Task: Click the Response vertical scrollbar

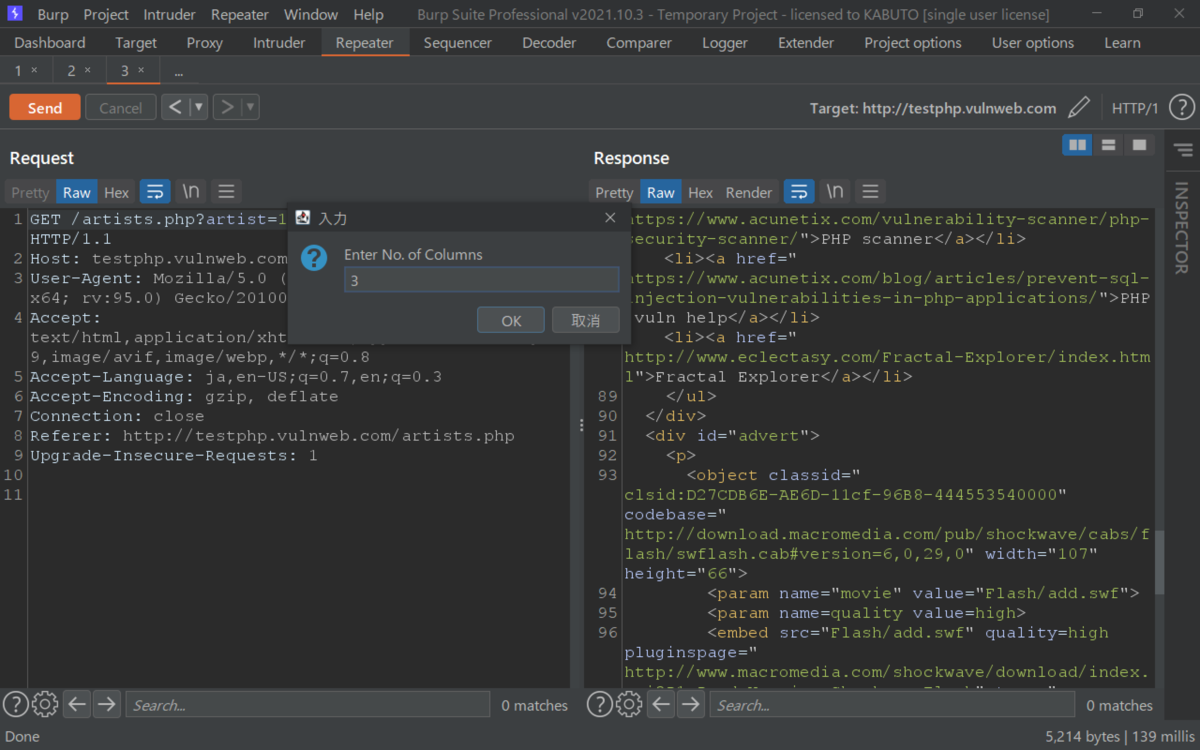Action: tap(1160, 562)
